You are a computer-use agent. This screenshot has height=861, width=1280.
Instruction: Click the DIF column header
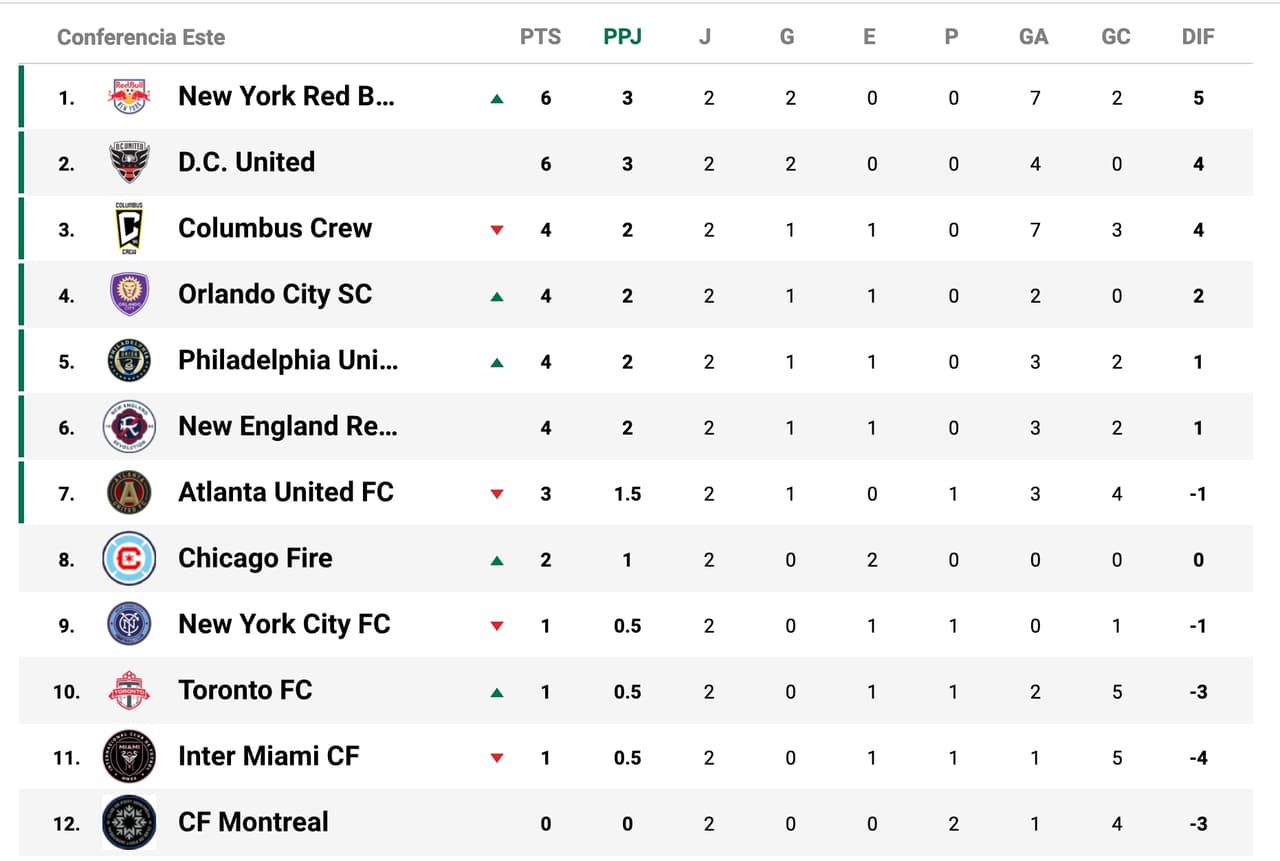coord(1197,37)
